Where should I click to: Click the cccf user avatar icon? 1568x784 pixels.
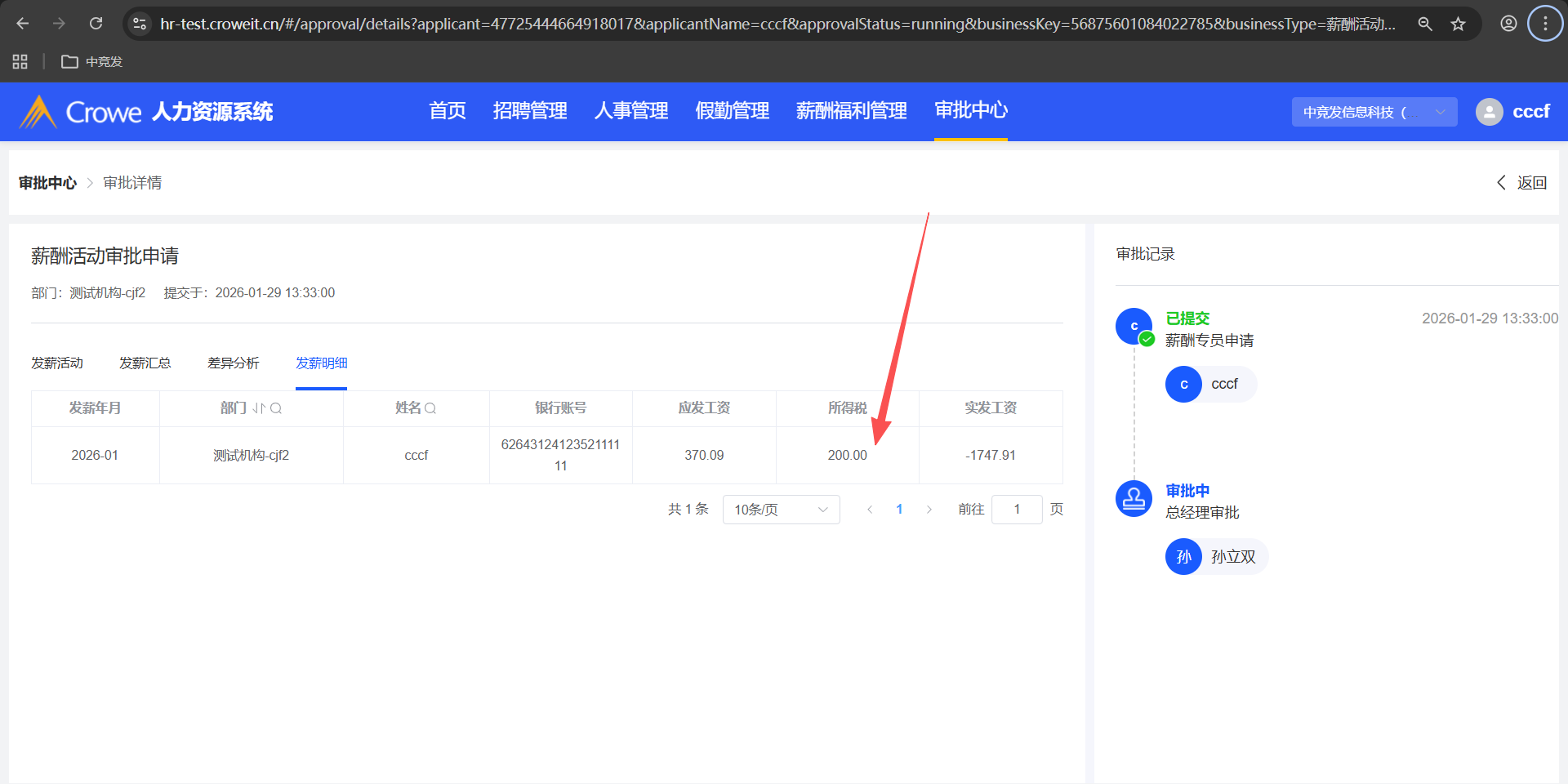point(1489,112)
